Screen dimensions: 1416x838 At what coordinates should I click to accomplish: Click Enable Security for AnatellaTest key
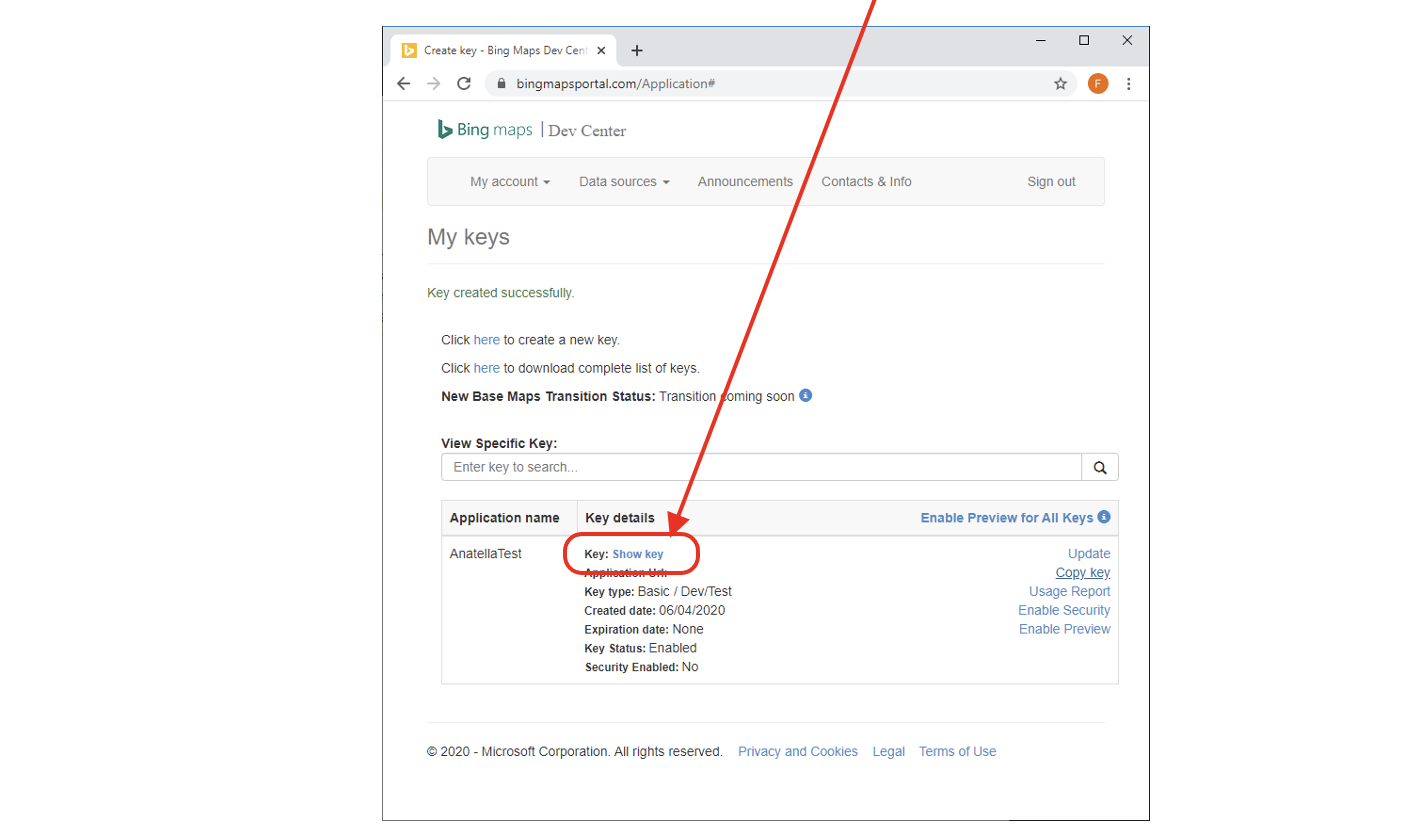click(1064, 610)
